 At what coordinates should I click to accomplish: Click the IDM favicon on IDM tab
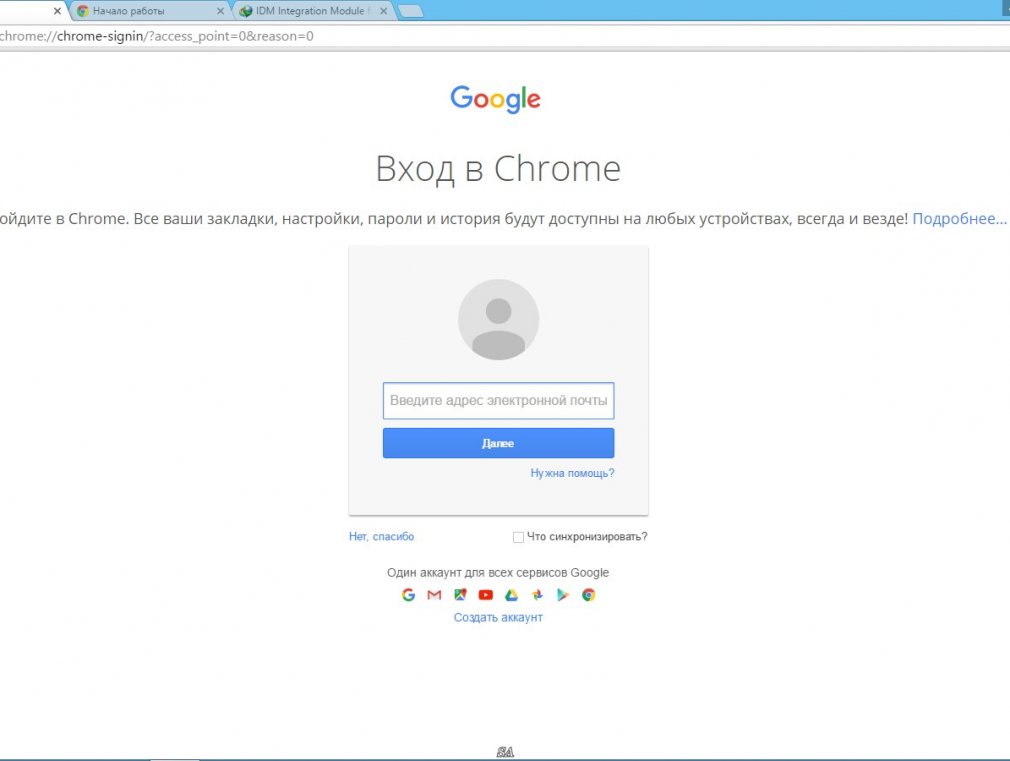pyautogui.click(x=245, y=11)
